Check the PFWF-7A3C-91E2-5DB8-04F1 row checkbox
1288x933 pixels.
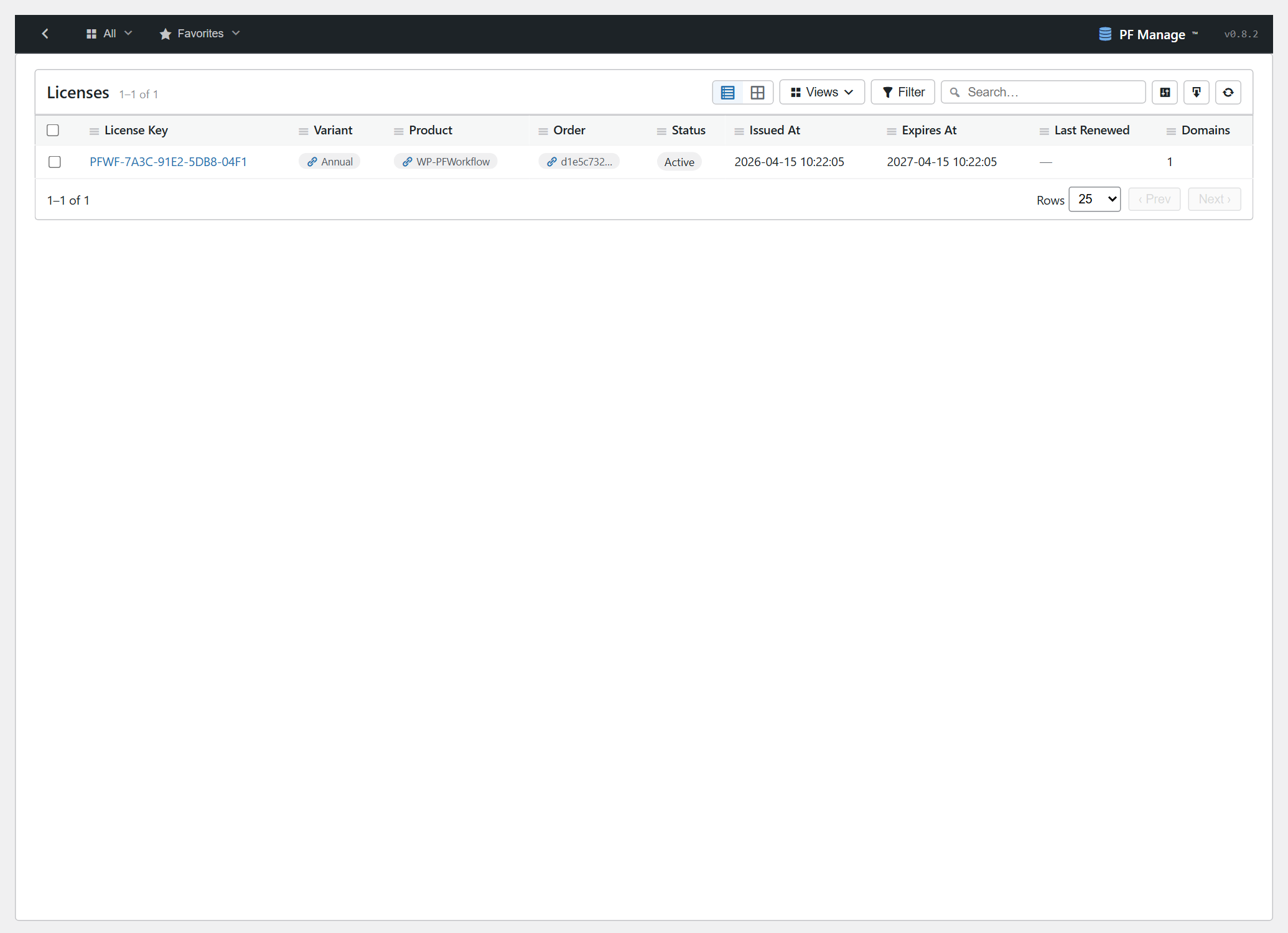[55, 162]
